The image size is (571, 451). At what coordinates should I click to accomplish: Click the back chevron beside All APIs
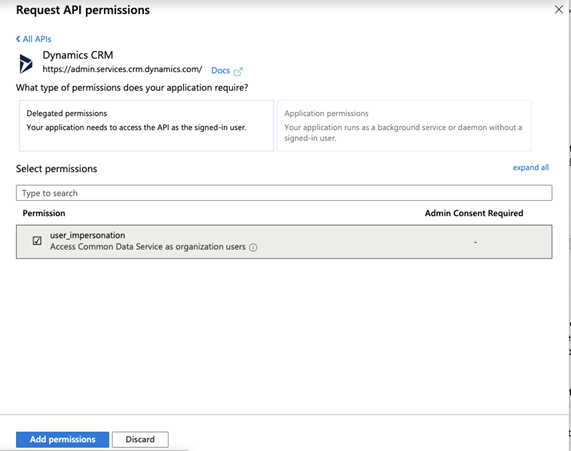pos(18,39)
